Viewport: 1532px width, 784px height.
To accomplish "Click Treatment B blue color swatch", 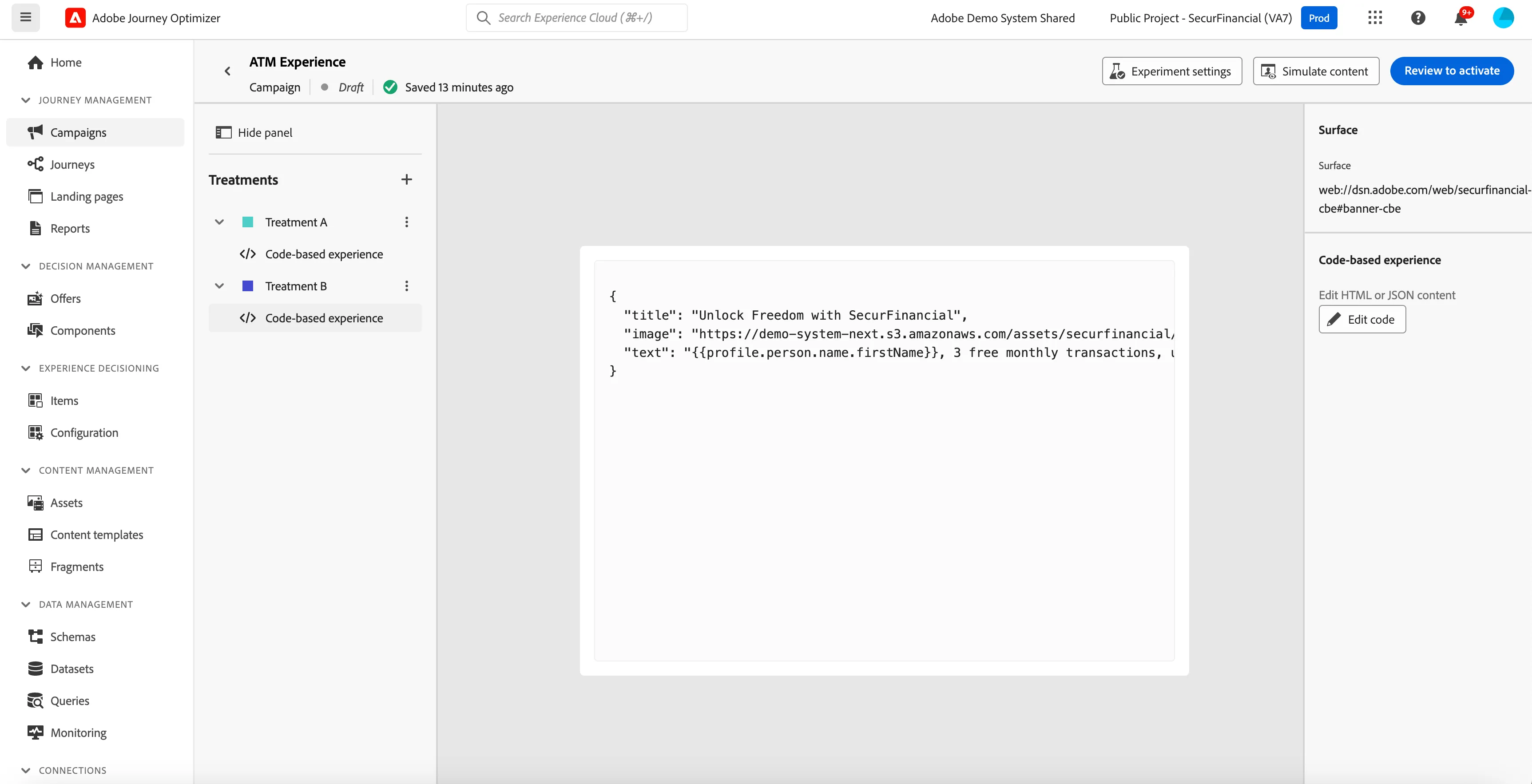I will [248, 286].
